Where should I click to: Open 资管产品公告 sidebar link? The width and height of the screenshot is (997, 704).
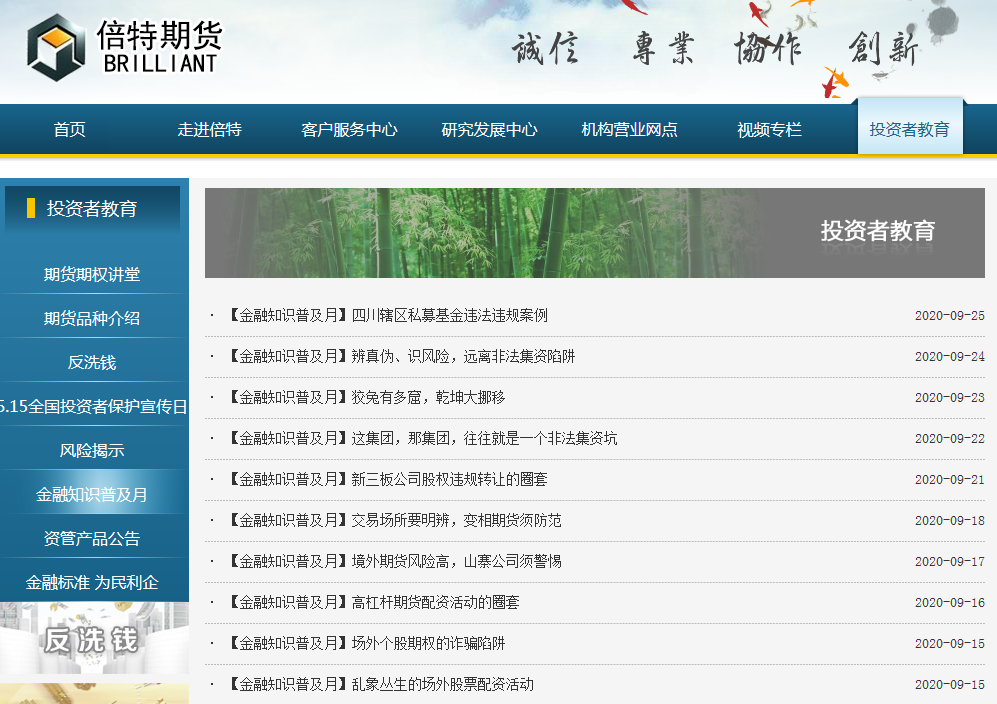point(92,539)
